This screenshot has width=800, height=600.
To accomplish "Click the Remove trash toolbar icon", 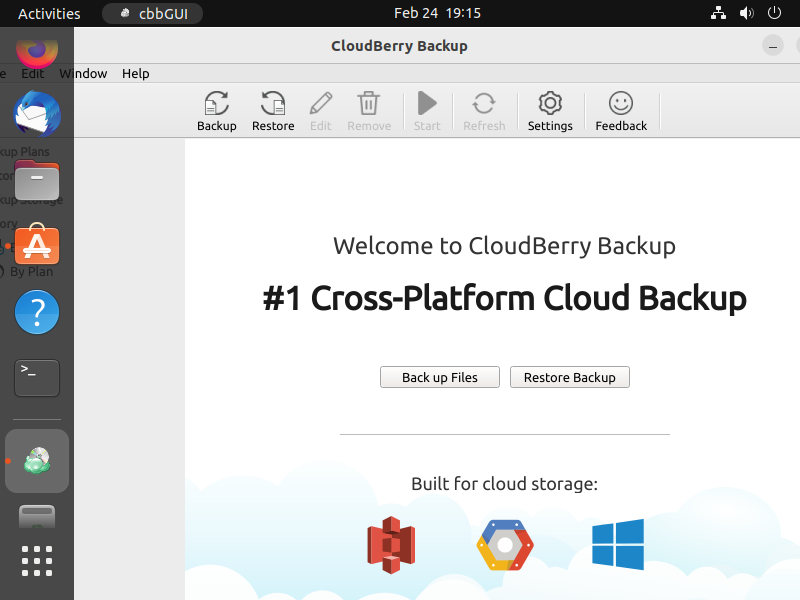I will pos(369,111).
